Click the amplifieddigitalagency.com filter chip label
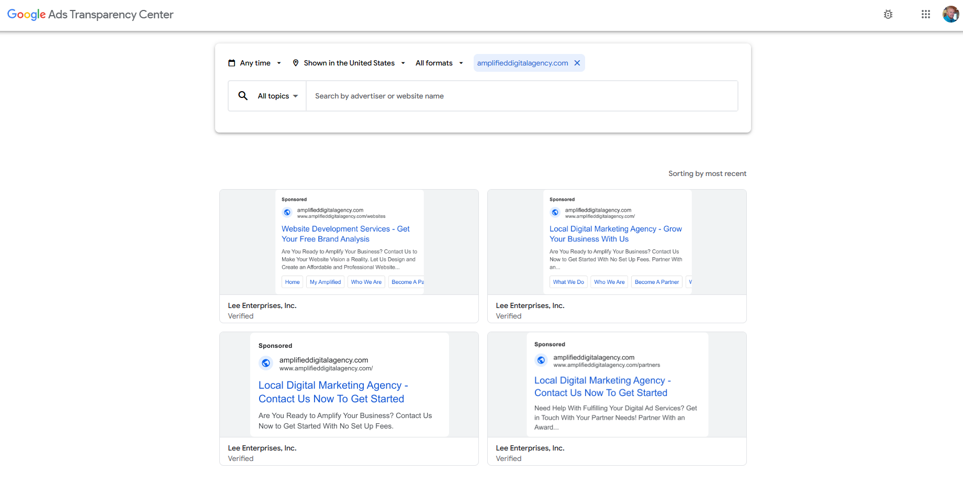This screenshot has height=494, width=963. click(x=522, y=63)
